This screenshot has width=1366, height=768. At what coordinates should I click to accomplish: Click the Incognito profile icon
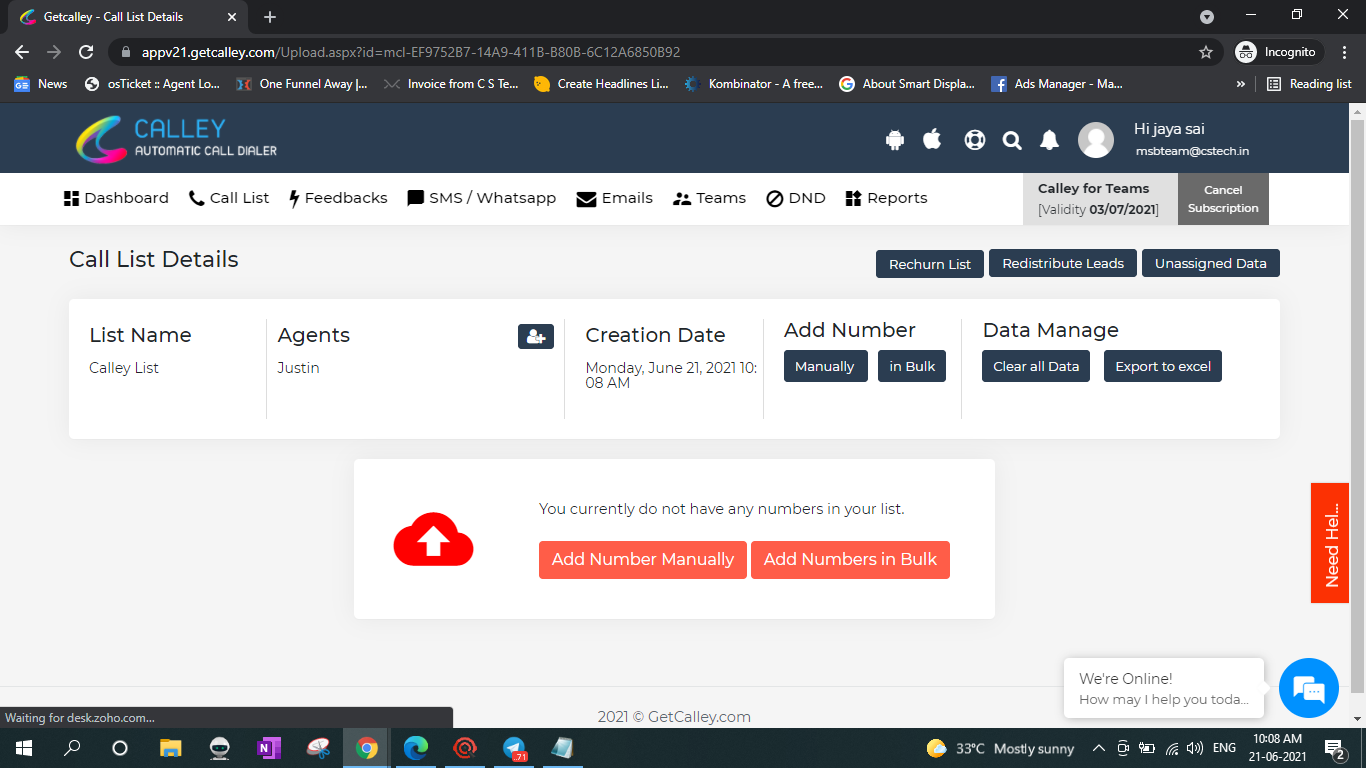[x=1246, y=52]
